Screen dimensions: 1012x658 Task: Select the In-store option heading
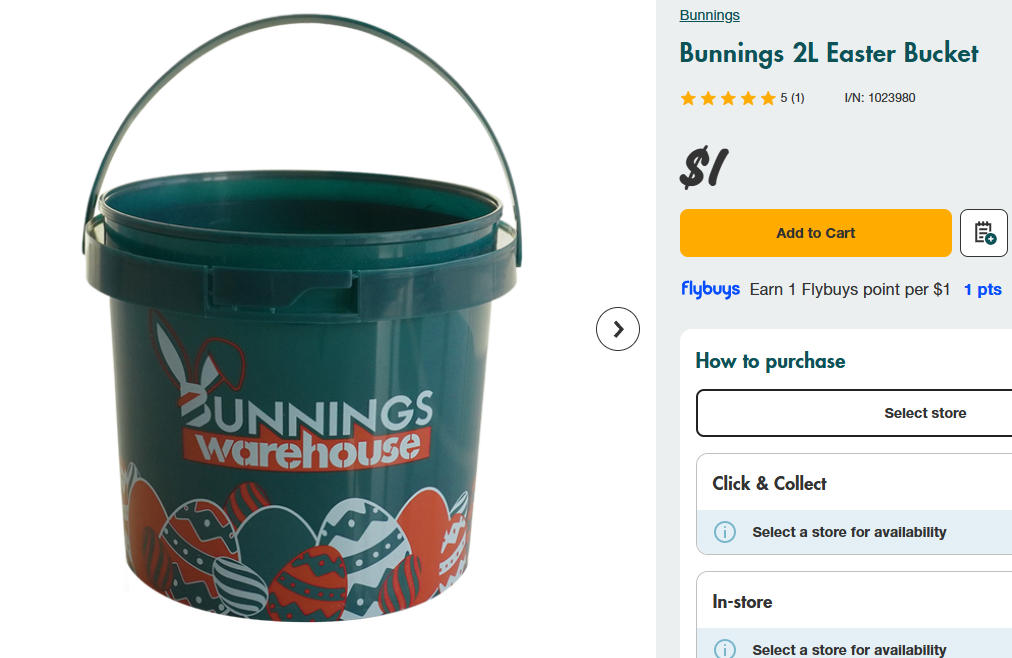tap(742, 602)
